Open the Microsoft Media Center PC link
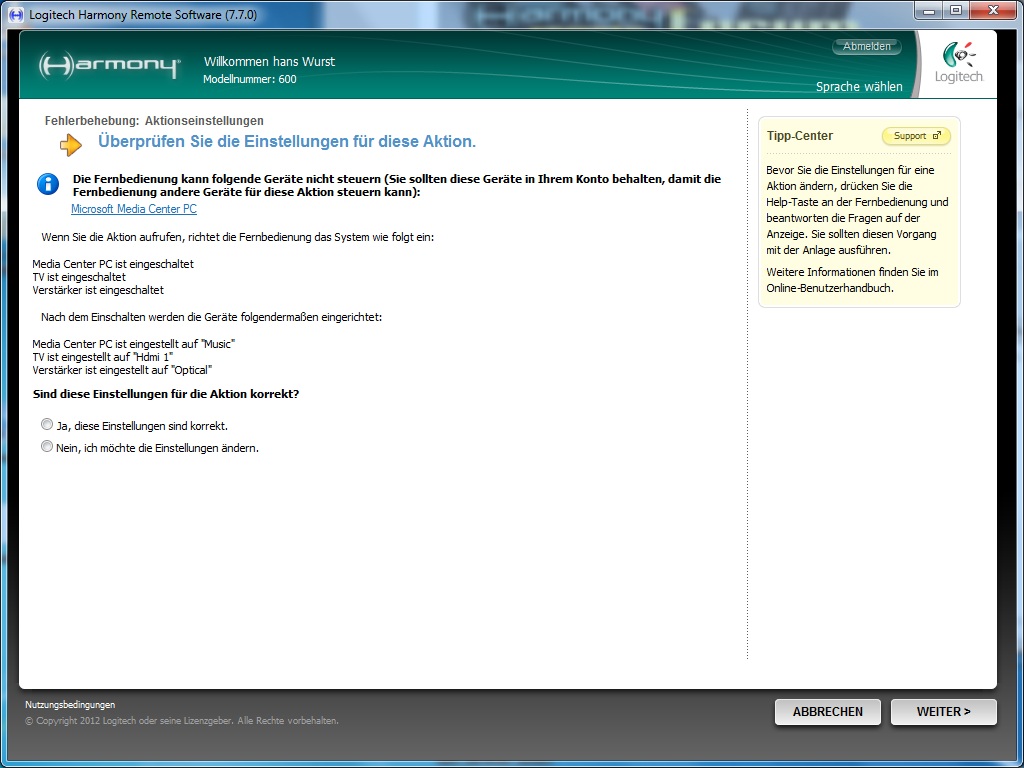1024x768 pixels. coord(134,209)
